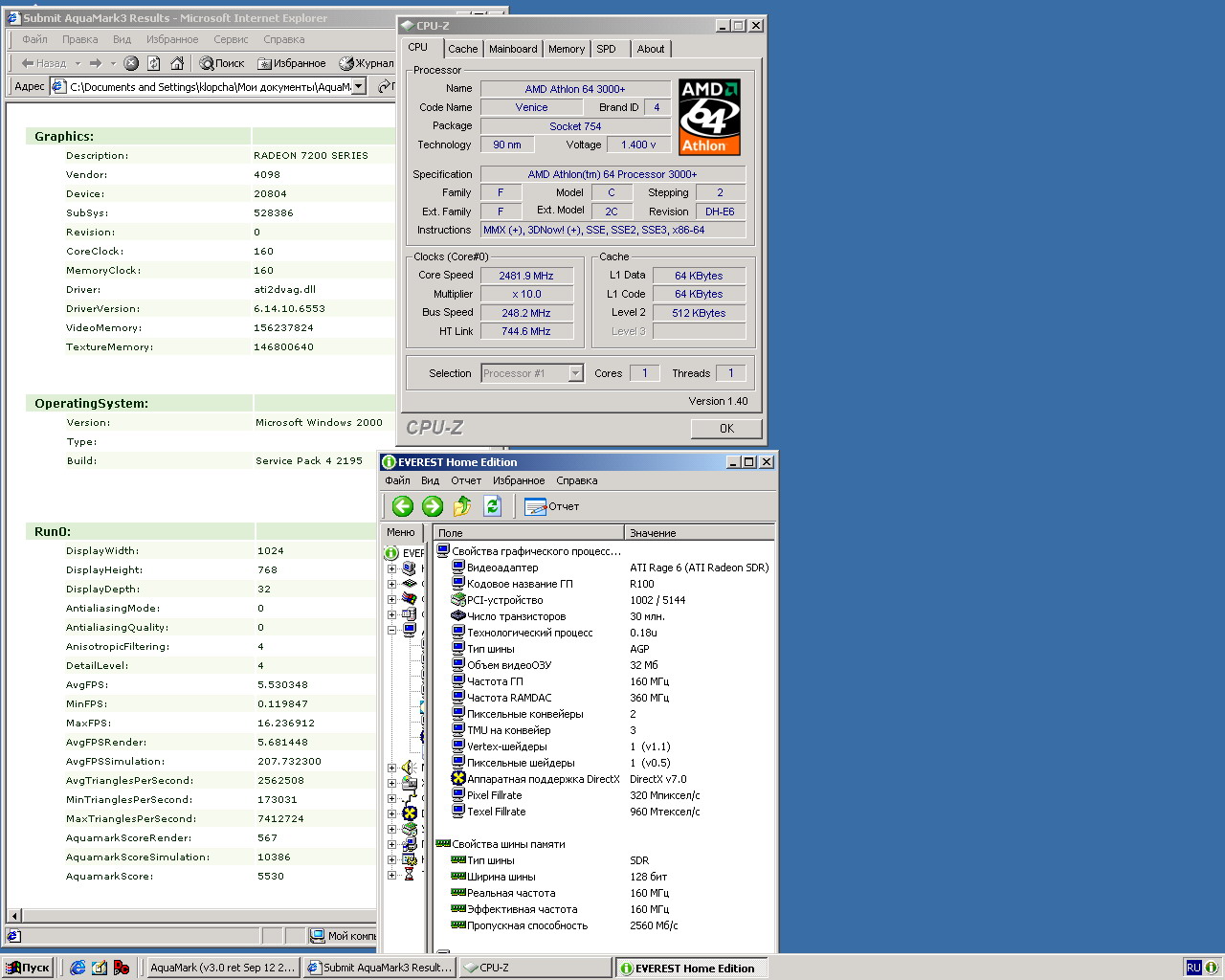Expand the DirectX node in EVEREST tree

391,813
